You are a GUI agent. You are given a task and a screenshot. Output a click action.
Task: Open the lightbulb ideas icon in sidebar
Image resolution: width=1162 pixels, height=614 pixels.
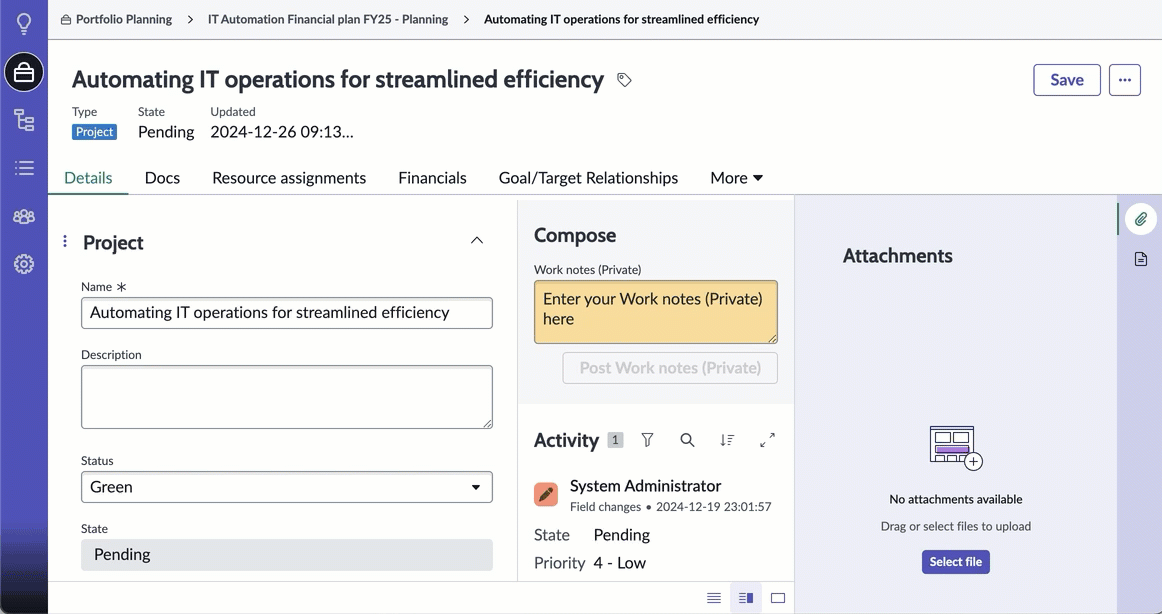click(24, 23)
